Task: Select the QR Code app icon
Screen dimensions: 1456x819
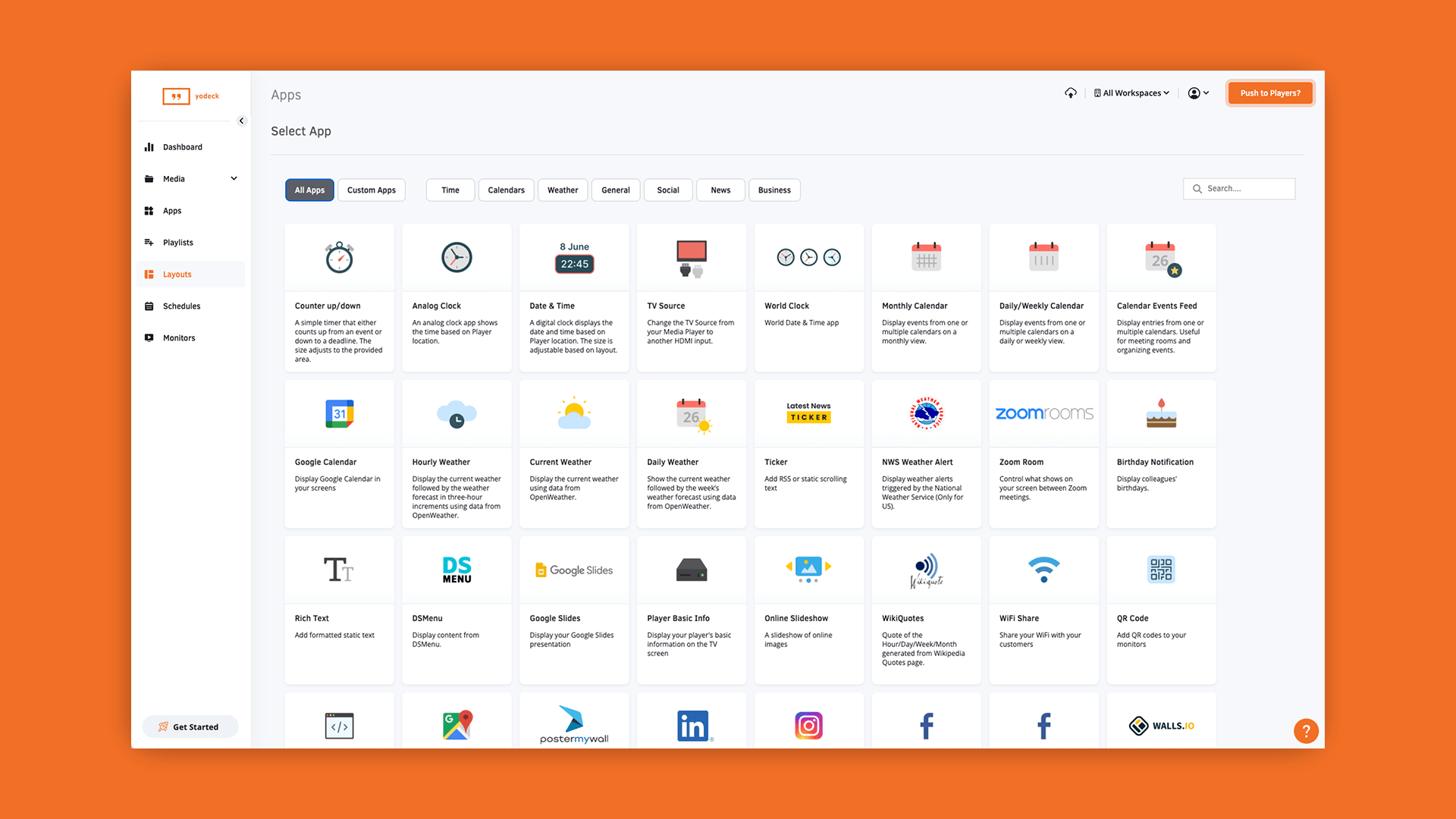Action: (x=1160, y=570)
